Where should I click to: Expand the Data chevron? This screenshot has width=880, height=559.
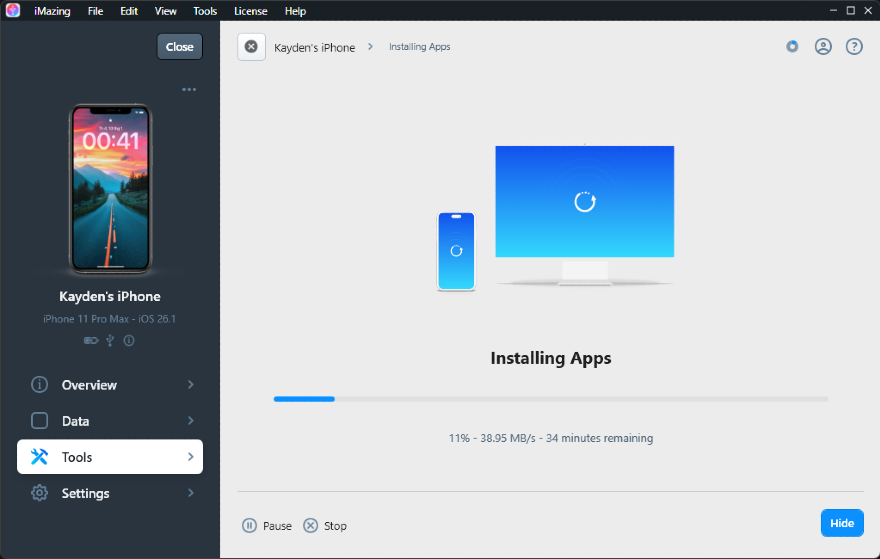[191, 420]
